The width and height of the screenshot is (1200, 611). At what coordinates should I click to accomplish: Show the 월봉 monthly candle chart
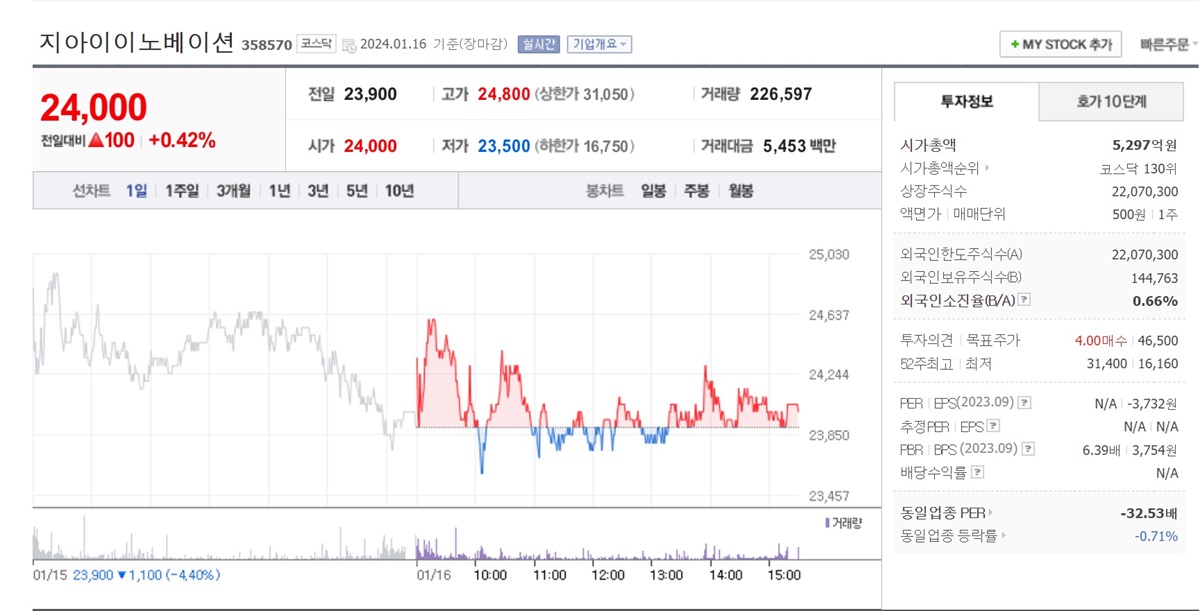point(740,191)
